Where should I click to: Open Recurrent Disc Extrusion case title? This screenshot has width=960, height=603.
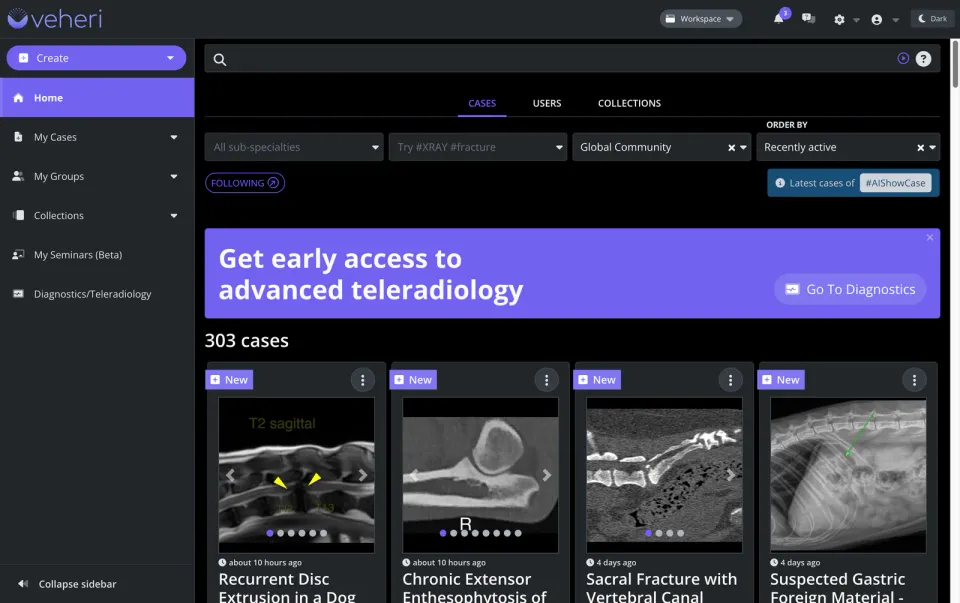tap(287, 588)
